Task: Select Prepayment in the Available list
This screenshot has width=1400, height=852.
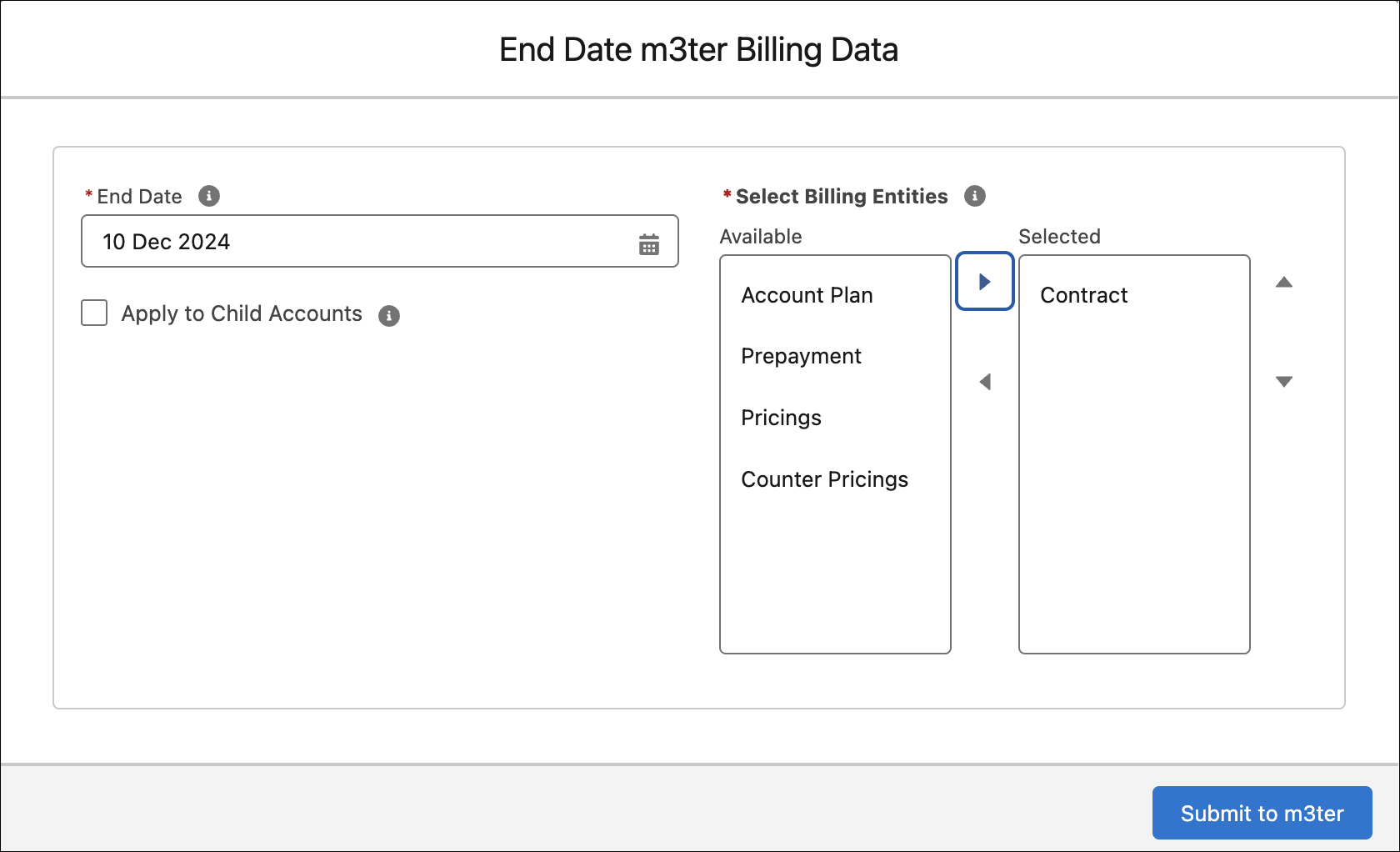Action: (x=801, y=356)
